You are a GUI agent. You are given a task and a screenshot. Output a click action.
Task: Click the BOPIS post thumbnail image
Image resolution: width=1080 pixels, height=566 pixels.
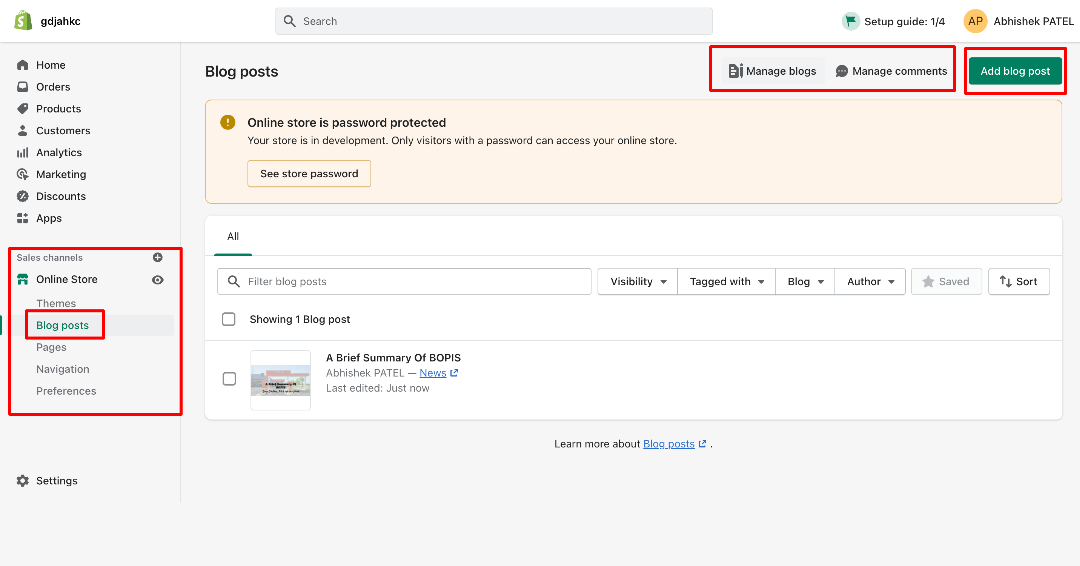(280, 380)
